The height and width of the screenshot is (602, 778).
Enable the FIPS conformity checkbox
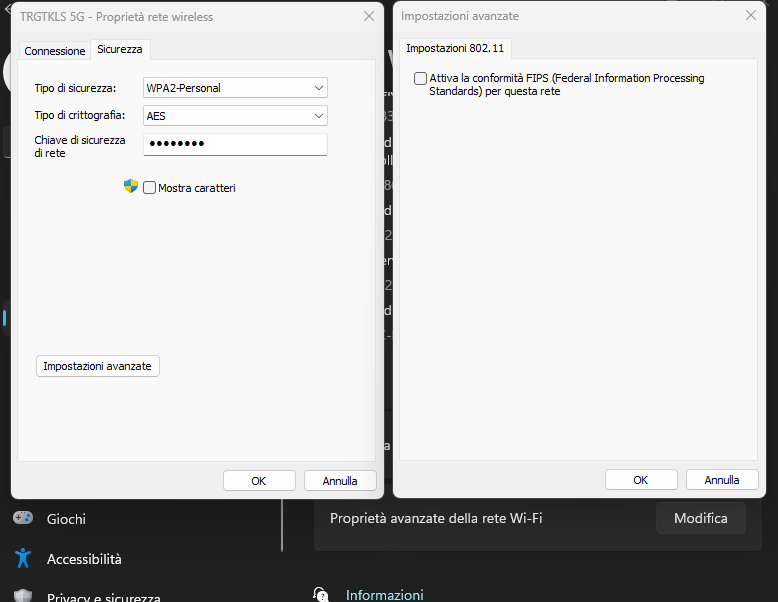click(x=420, y=78)
